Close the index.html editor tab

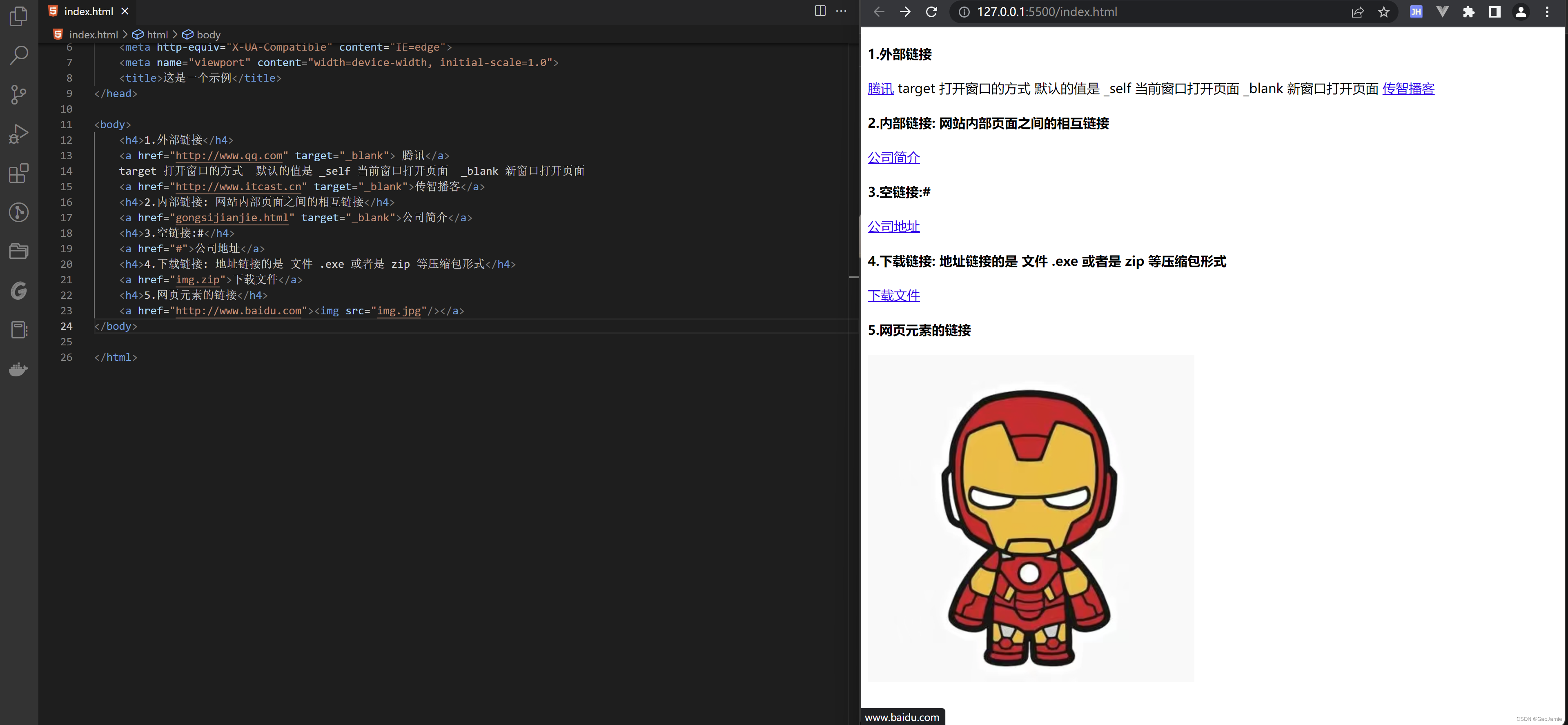click(x=125, y=11)
